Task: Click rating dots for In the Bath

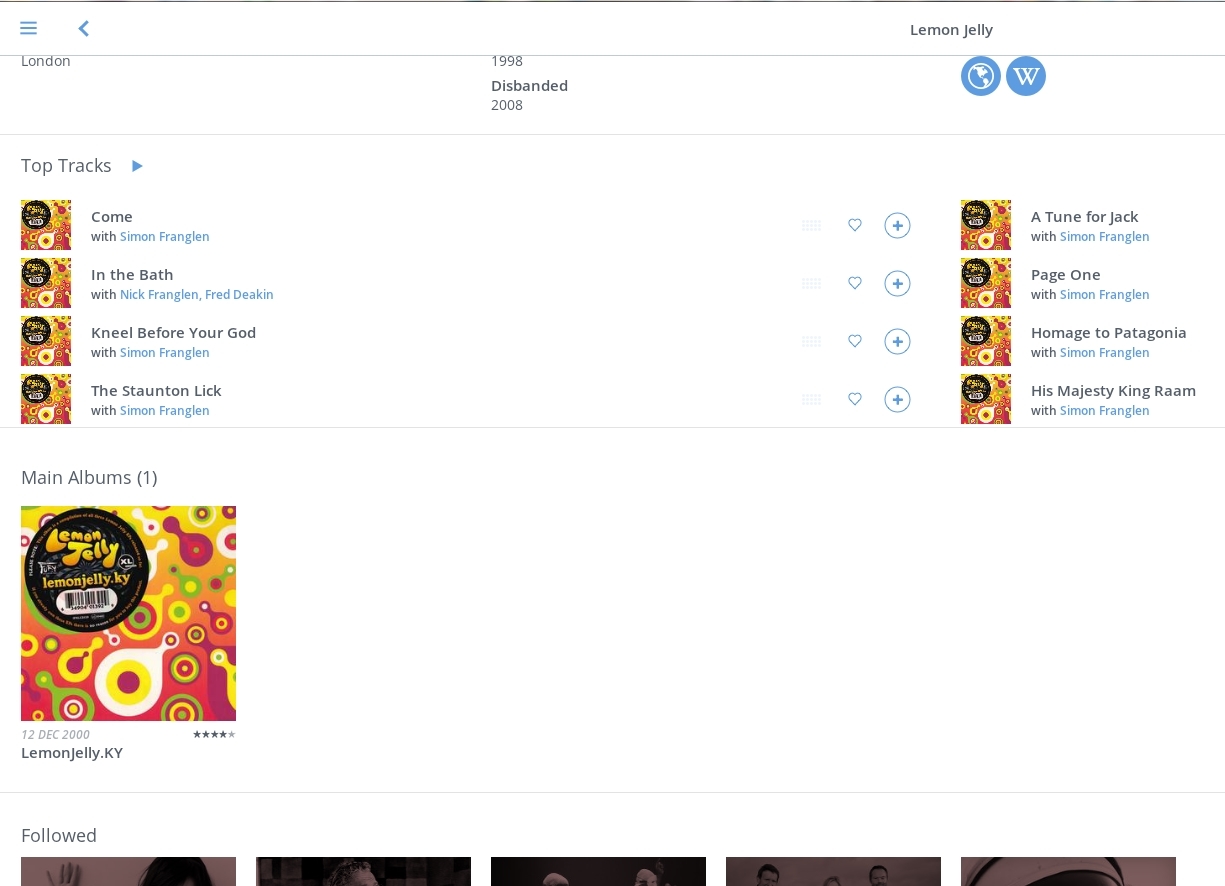Action: tap(812, 284)
